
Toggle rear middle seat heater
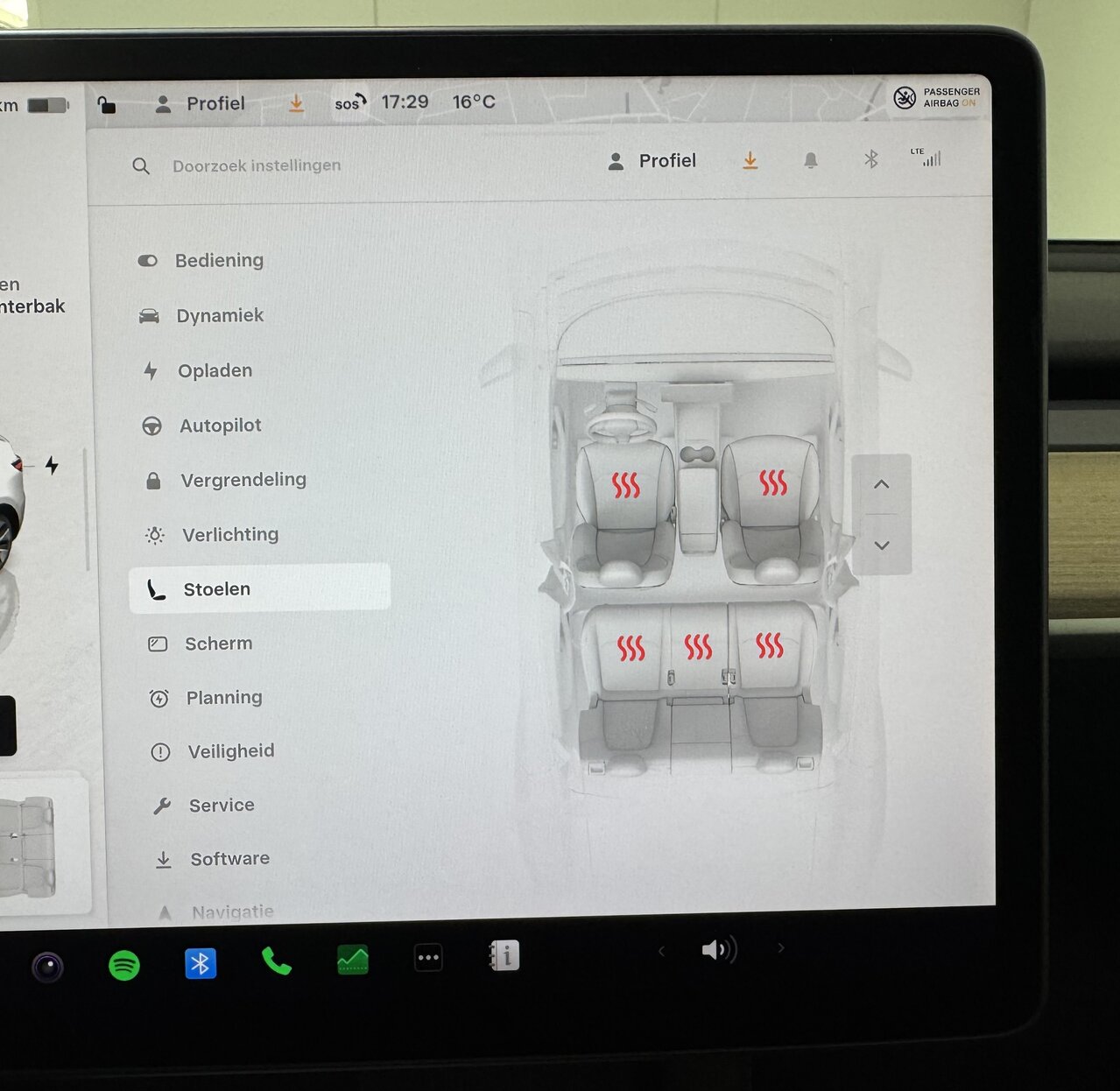click(x=698, y=647)
